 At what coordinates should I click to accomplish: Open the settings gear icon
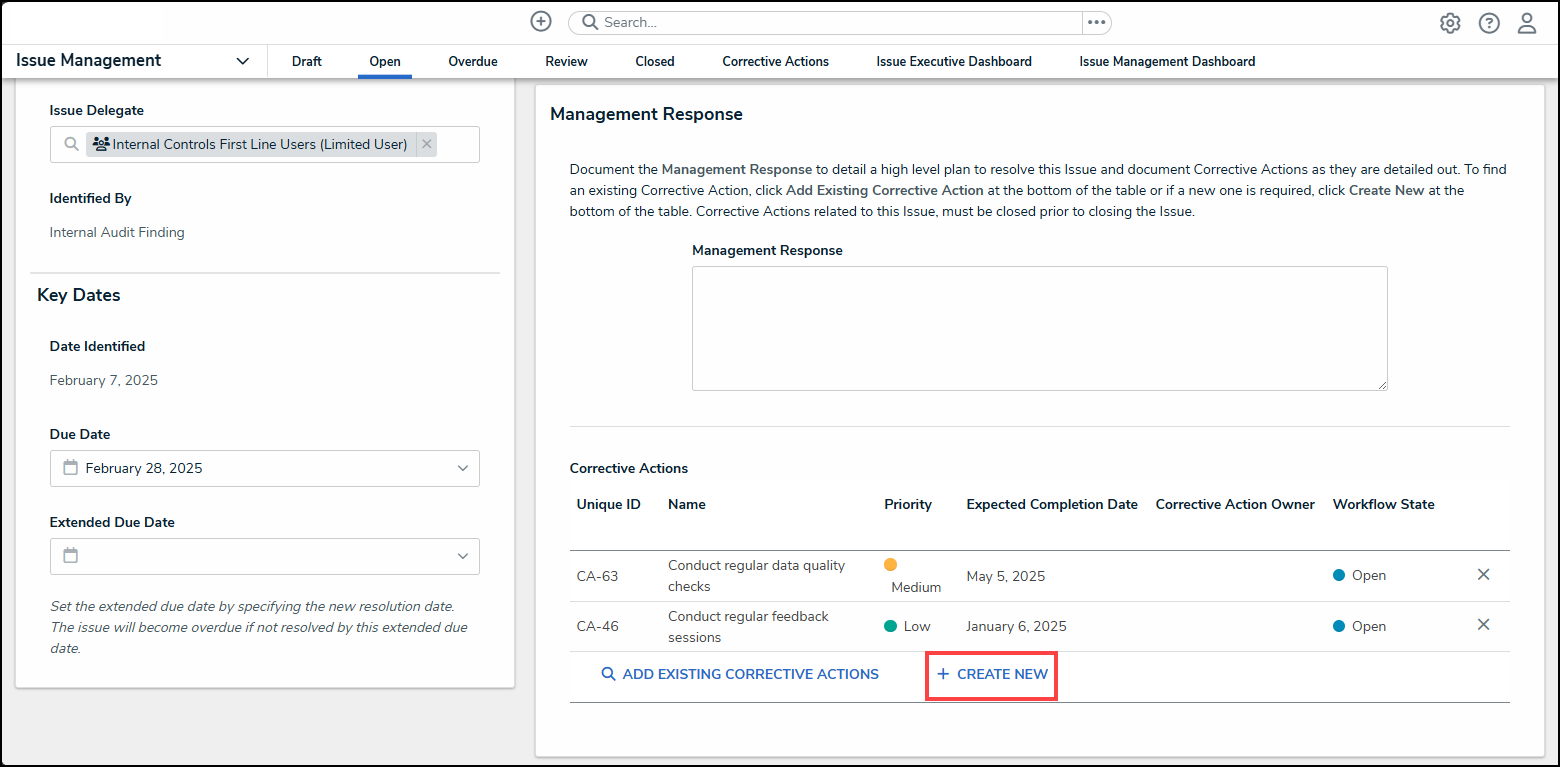(x=1450, y=23)
